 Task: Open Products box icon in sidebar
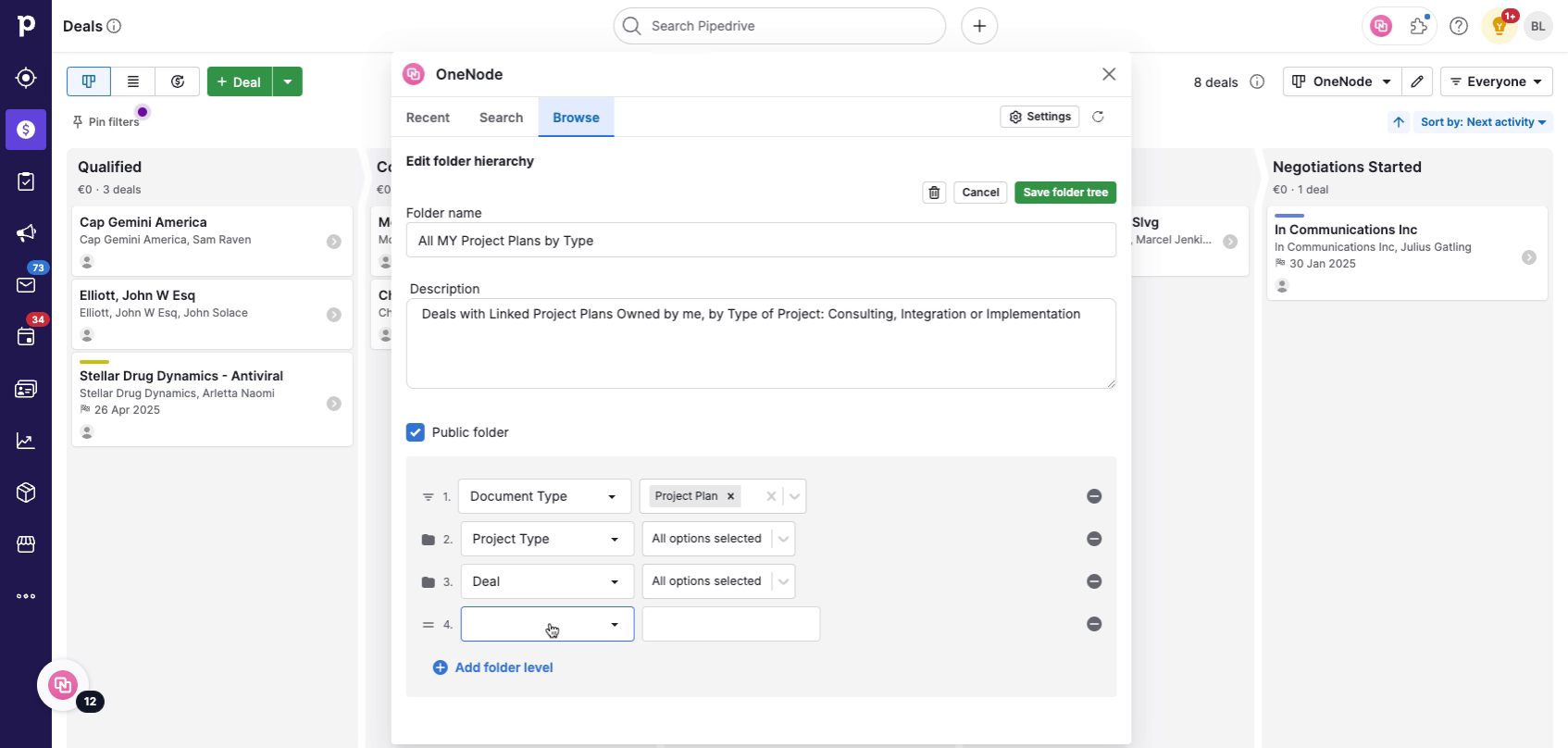pyautogui.click(x=26, y=492)
